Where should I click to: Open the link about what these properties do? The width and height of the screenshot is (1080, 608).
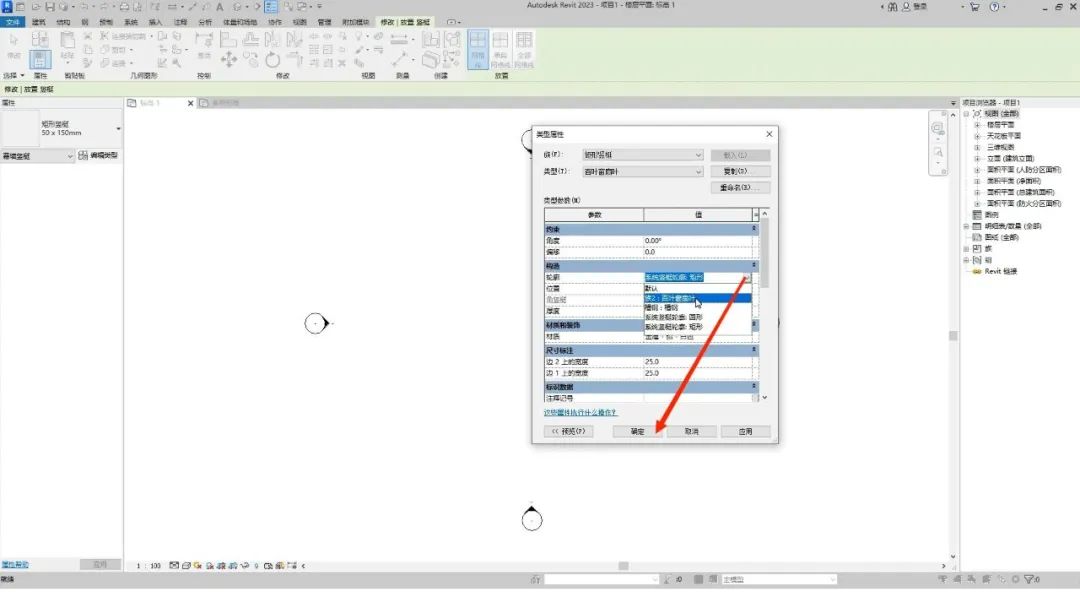(580, 412)
